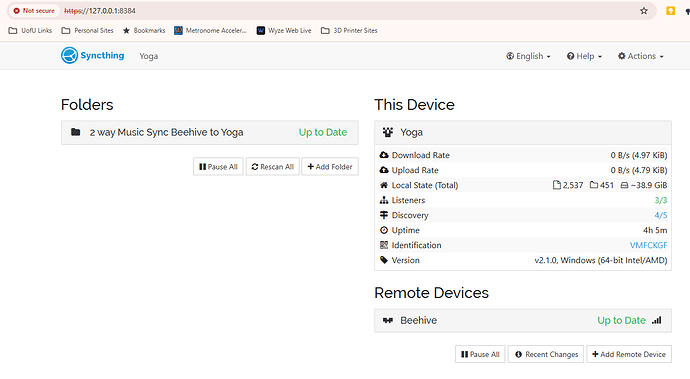
Task: Pause All remote devices button
Action: pyautogui.click(x=480, y=354)
